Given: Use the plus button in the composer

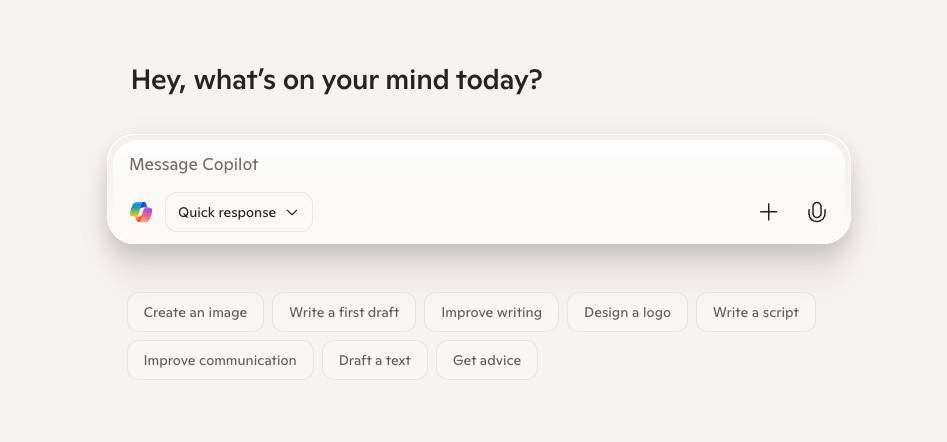Looking at the screenshot, I should 768,212.
